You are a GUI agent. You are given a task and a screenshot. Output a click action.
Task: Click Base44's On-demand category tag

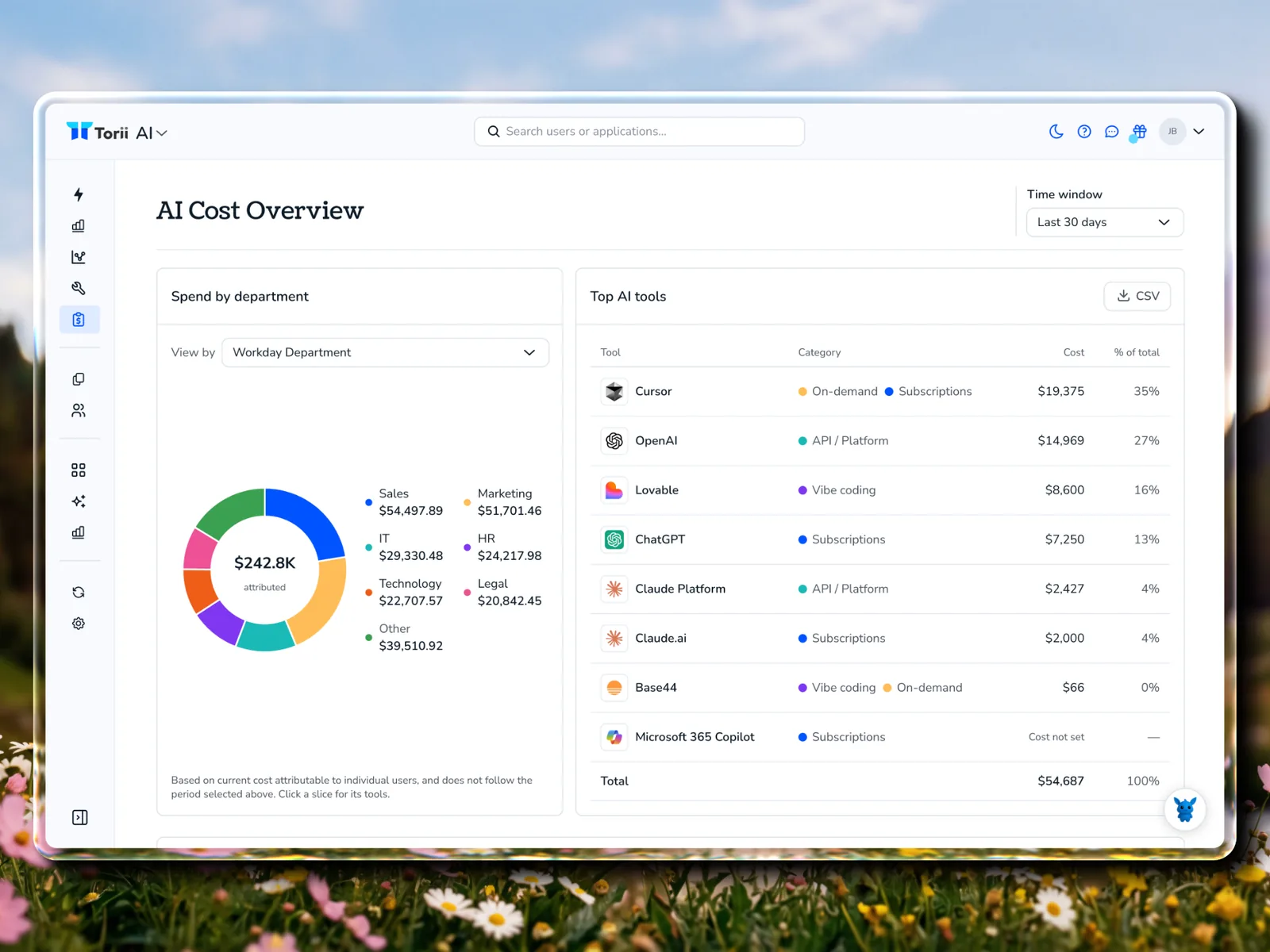point(922,688)
